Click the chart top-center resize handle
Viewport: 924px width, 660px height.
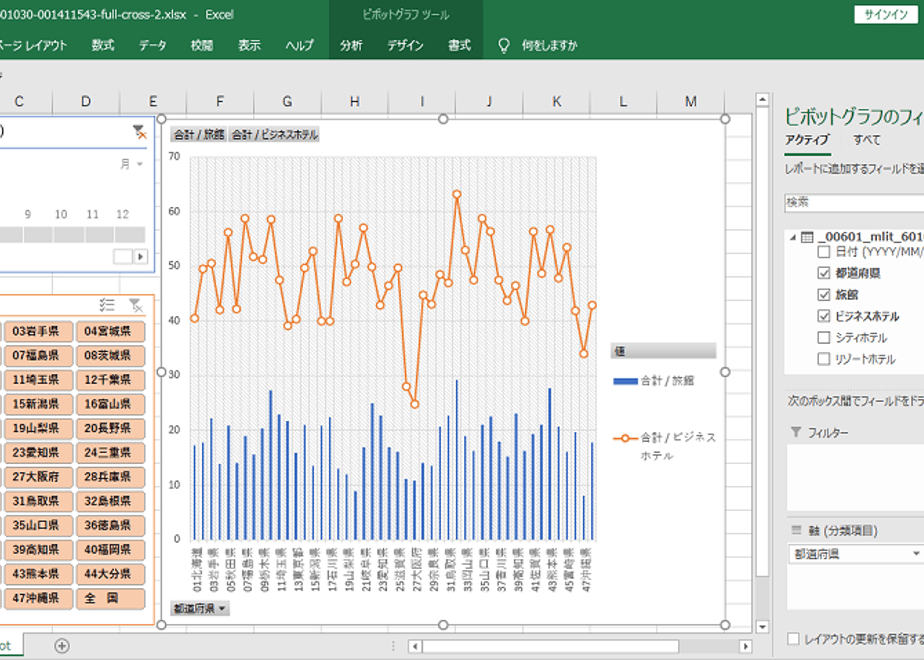point(443,119)
